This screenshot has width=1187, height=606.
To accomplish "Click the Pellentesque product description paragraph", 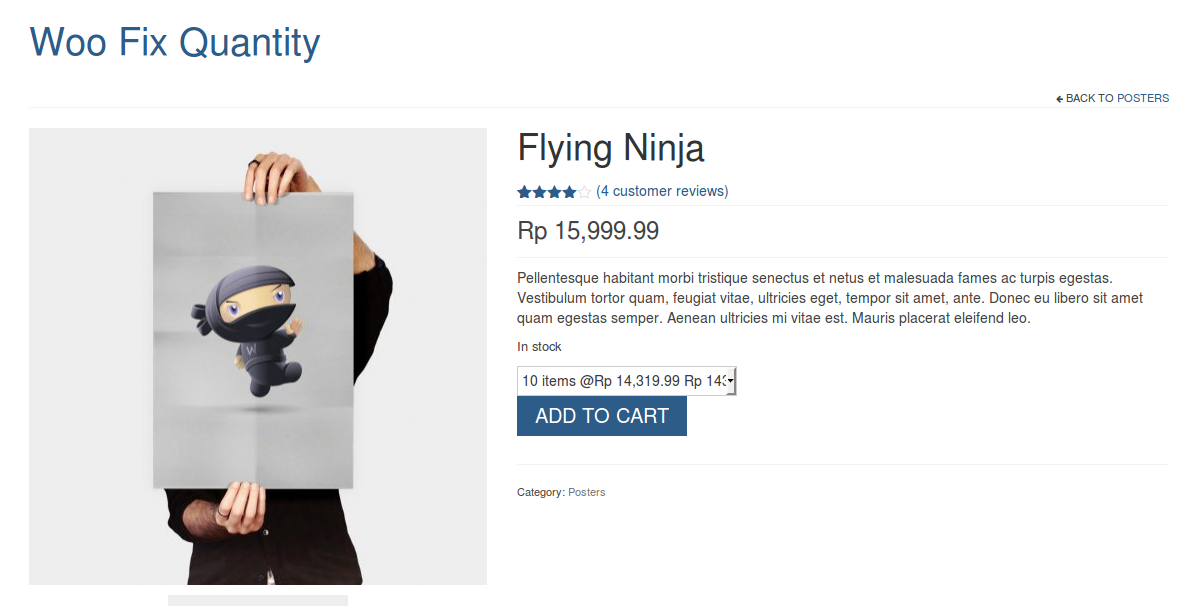I will tap(830, 298).
